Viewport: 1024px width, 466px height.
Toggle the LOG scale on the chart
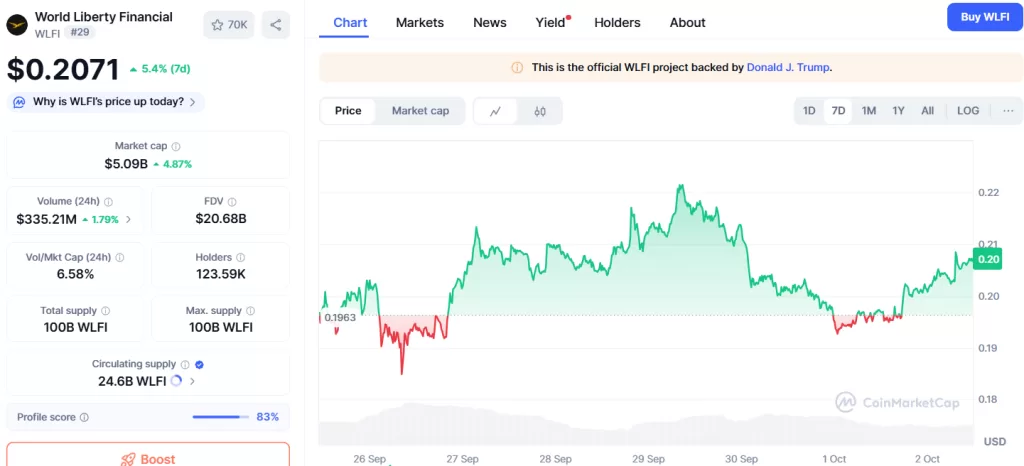[968, 111]
